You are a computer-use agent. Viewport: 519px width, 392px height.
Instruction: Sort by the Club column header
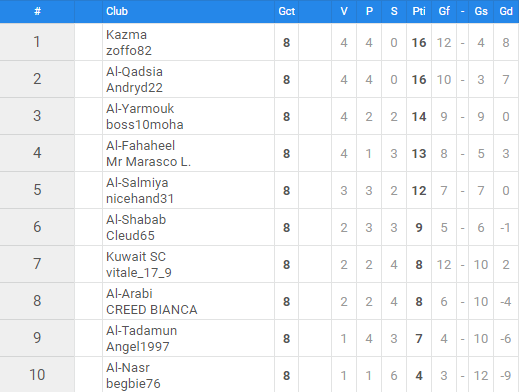pos(117,11)
